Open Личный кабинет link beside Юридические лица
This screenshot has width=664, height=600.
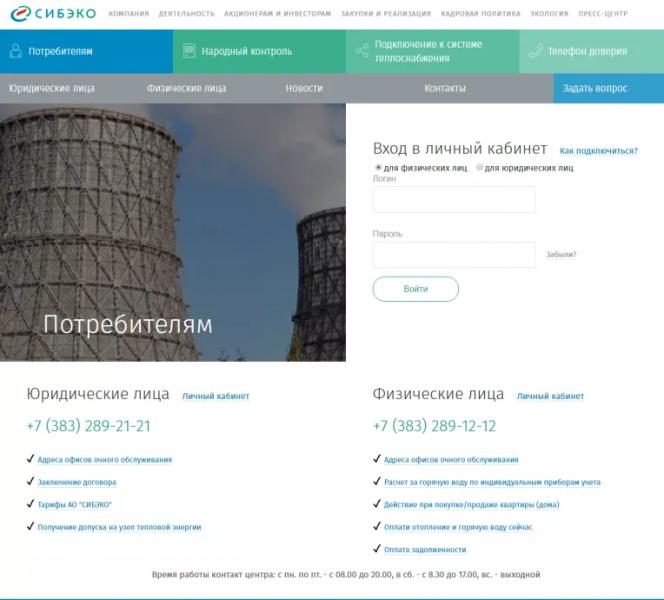[215, 397]
